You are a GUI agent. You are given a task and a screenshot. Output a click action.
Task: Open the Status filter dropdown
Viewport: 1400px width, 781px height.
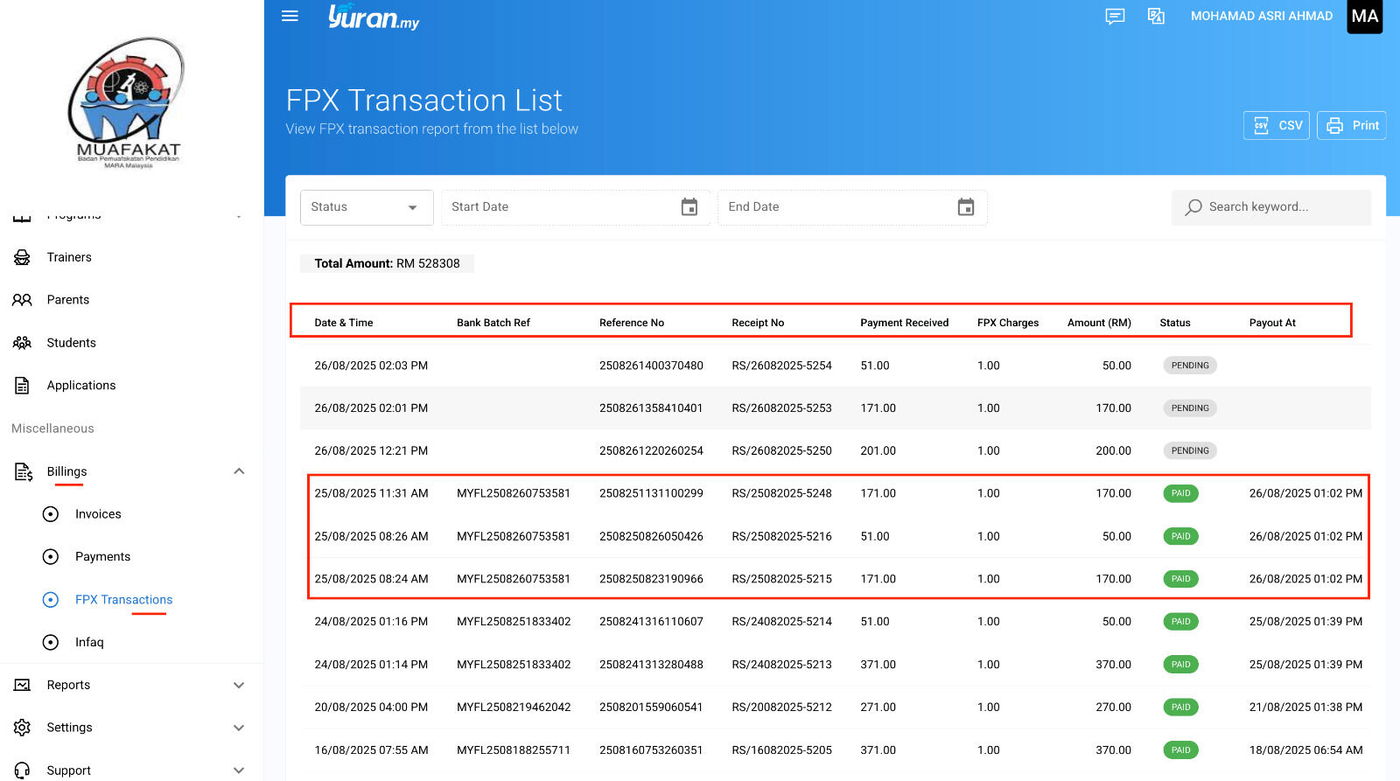pyautogui.click(x=366, y=207)
